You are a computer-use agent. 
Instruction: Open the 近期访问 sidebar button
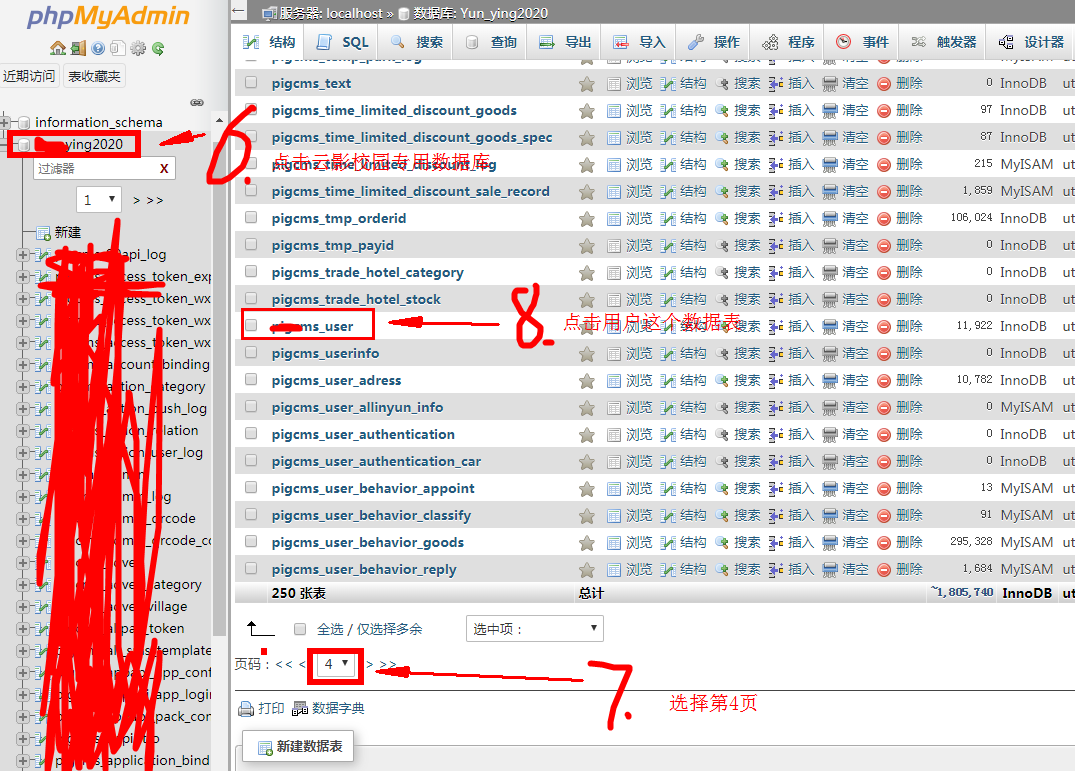pos(29,76)
